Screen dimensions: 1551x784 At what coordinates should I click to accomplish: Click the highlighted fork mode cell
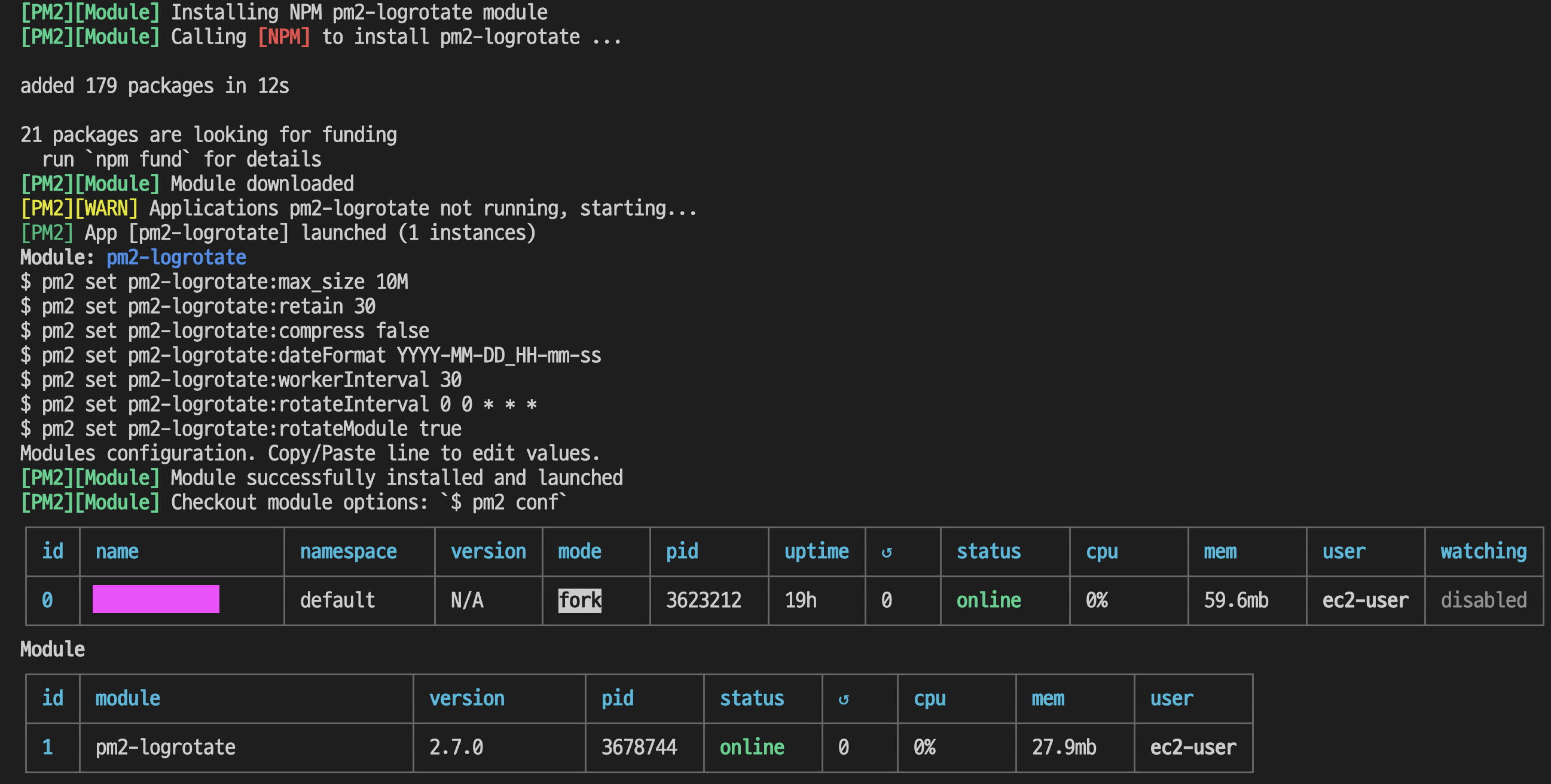579,600
